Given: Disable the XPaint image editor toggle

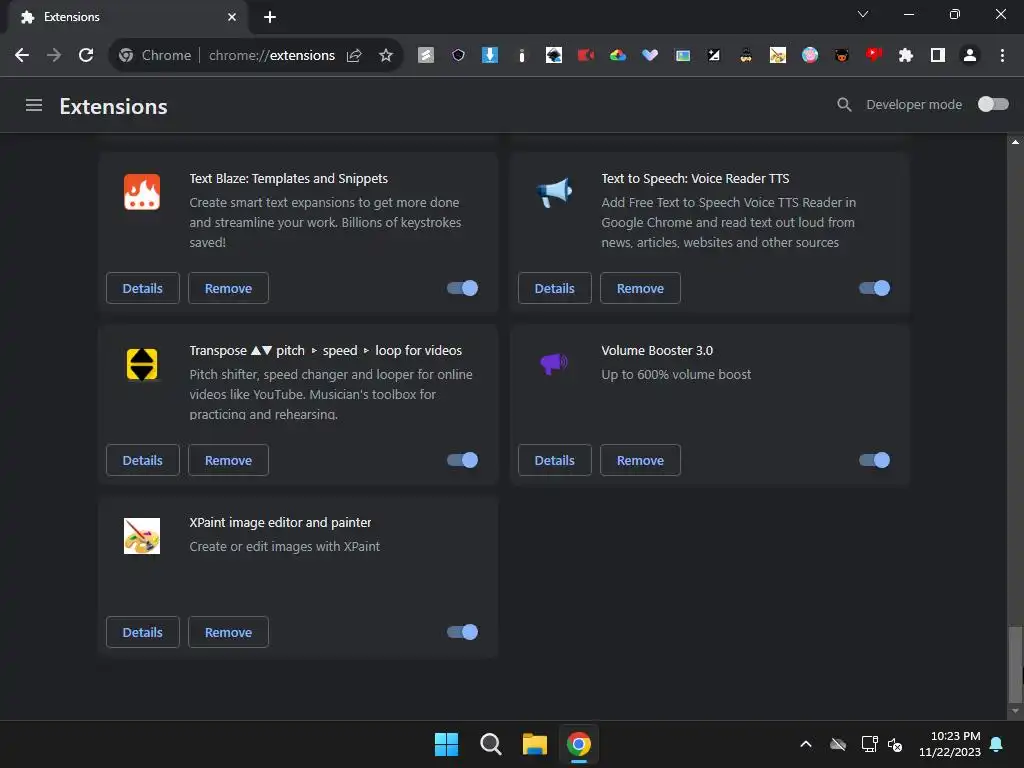Looking at the screenshot, I should [462, 632].
